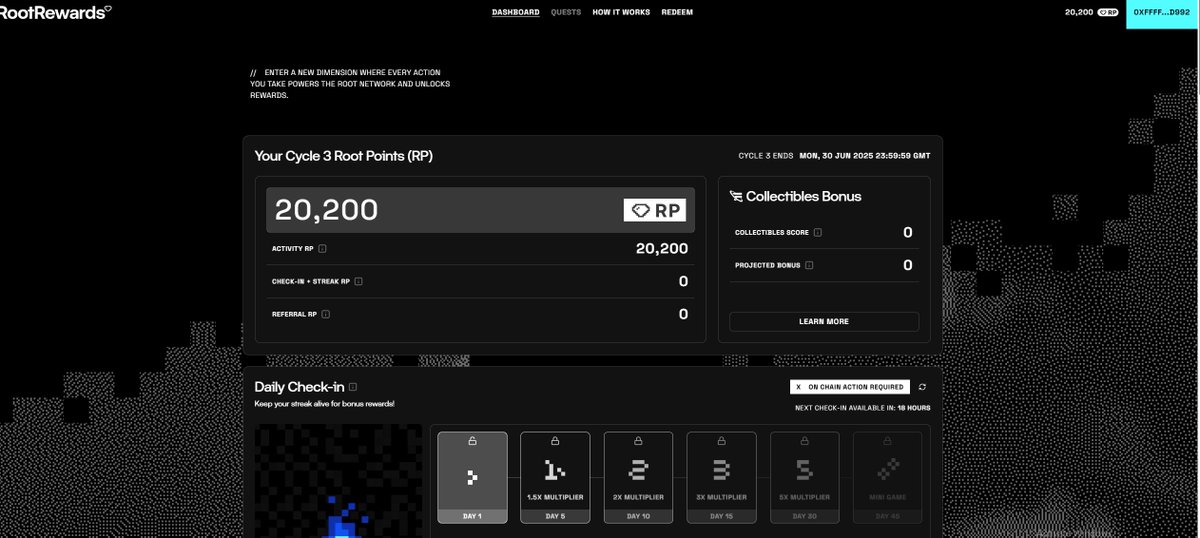
Task: Show info for Activity RP
Action: (323, 249)
